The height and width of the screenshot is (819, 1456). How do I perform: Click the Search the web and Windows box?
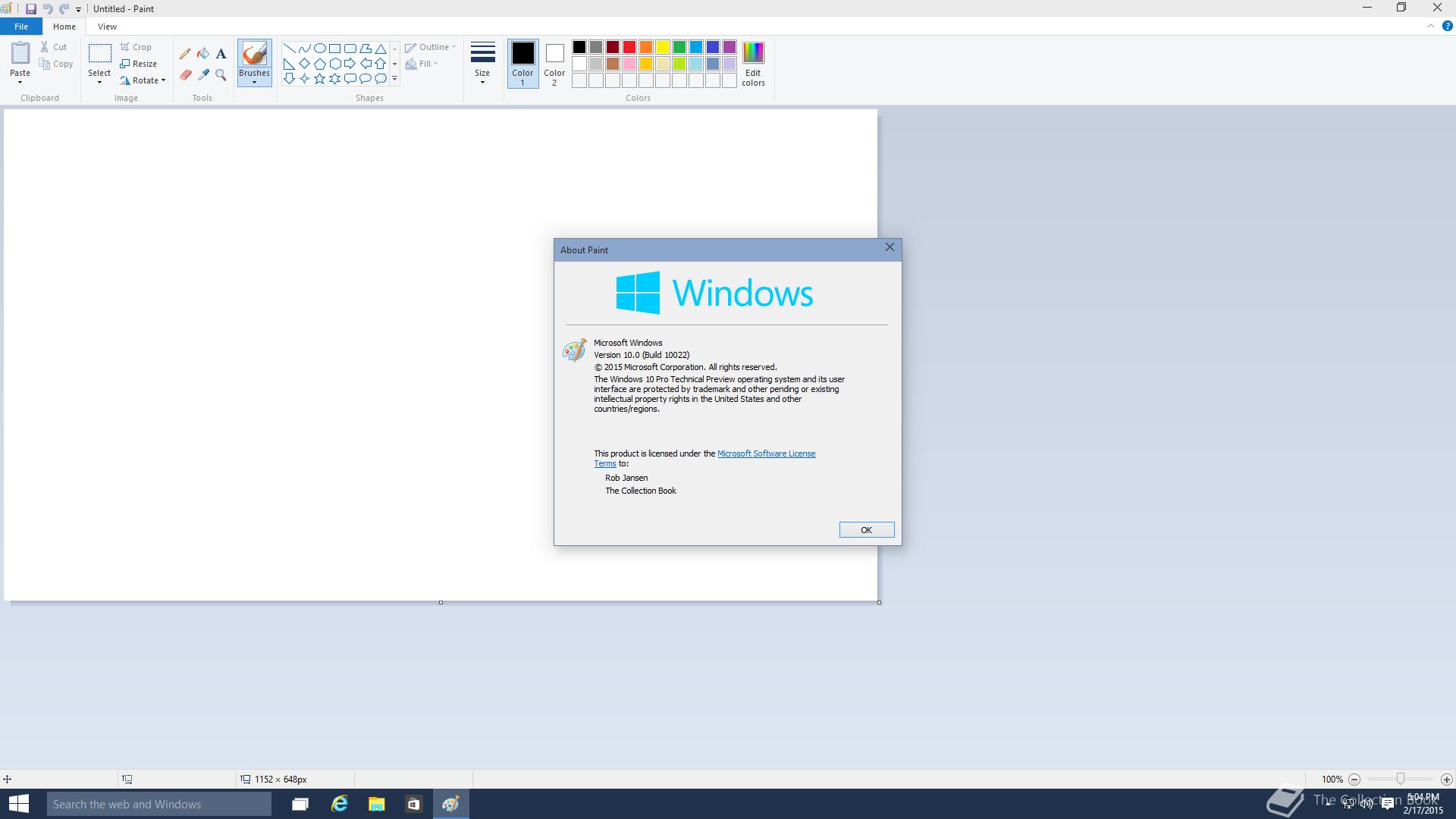[x=159, y=804]
